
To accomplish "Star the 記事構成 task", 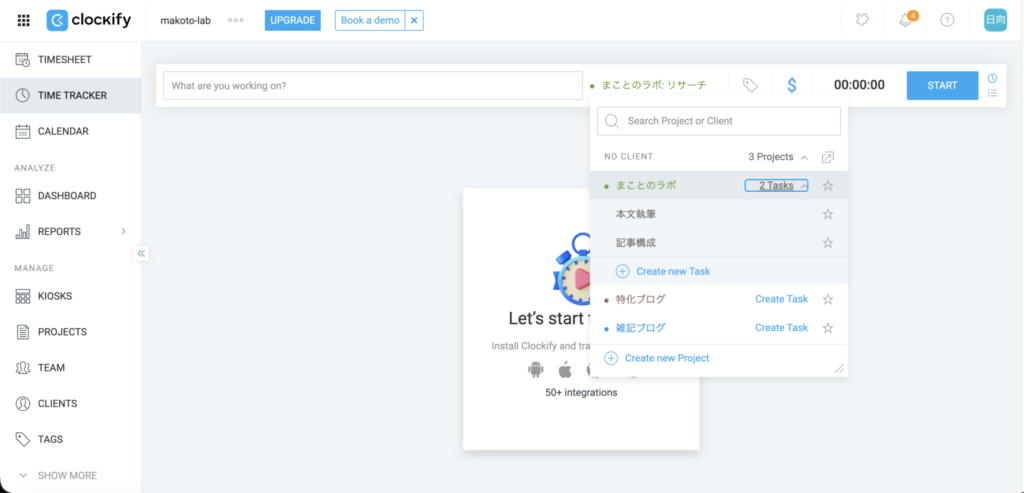I will point(827,243).
